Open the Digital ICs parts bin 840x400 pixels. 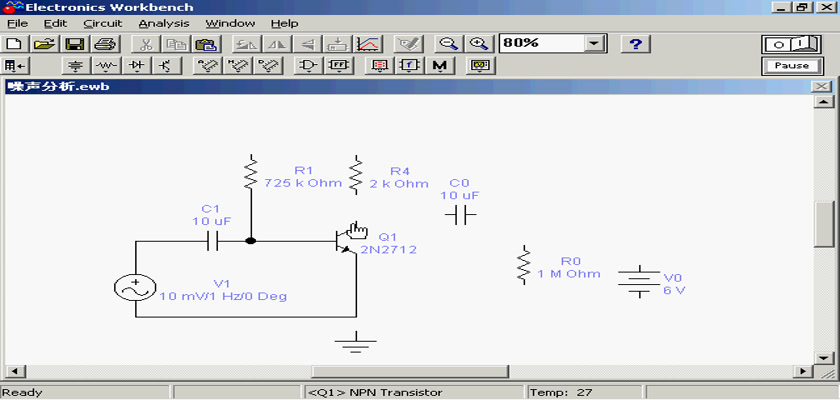coord(266,66)
